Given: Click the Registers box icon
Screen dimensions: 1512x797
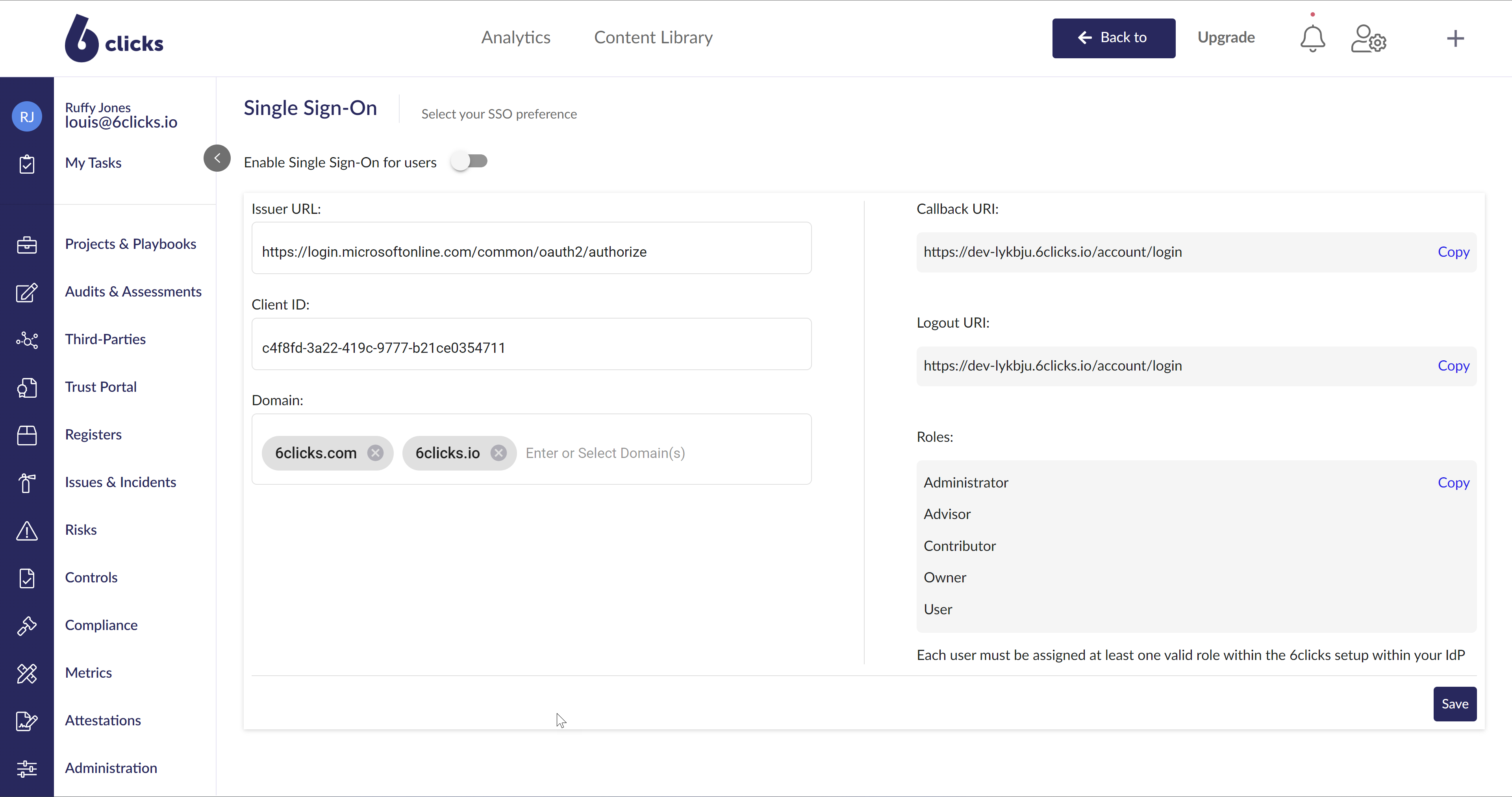Looking at the screenshot, I should (27, 435).
